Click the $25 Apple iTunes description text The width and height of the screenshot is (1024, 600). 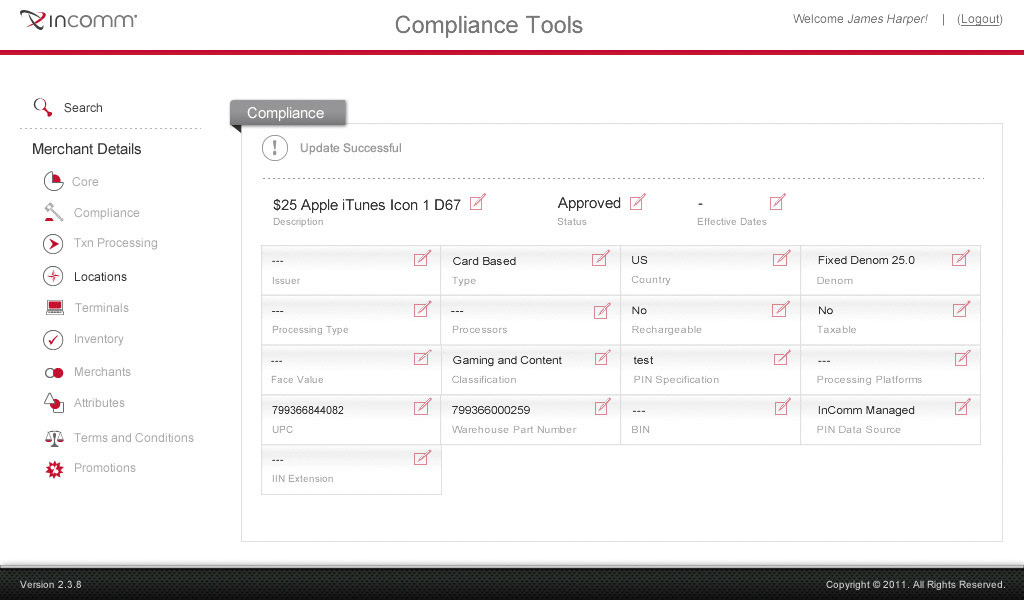tap(366, 205)
